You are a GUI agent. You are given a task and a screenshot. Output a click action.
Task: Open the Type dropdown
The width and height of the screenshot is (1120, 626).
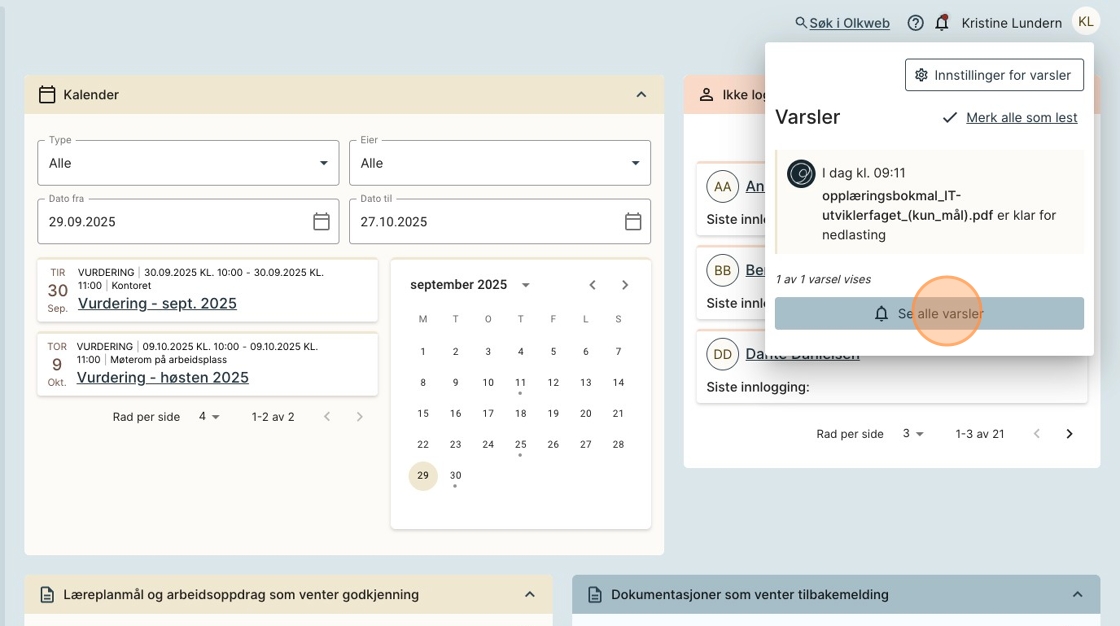point(188,163)
